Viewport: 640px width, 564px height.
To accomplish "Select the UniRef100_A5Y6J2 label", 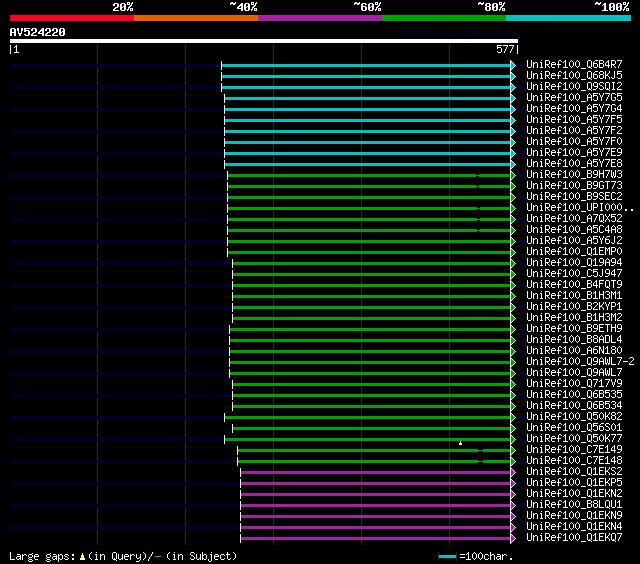I will (574, 241).
